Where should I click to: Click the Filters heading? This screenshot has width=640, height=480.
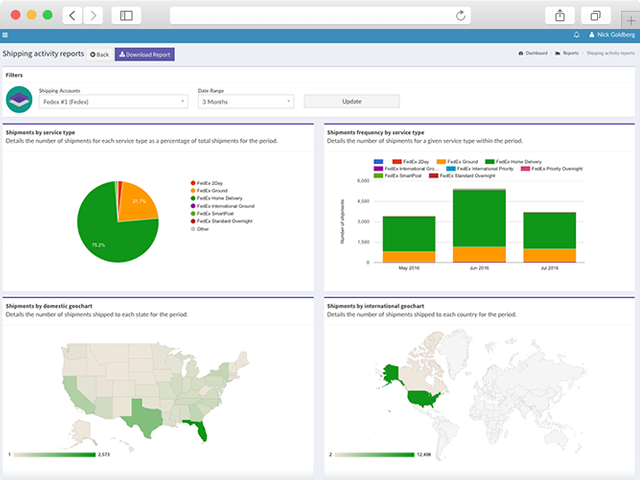pyautogui.click(x=14, y=75)
